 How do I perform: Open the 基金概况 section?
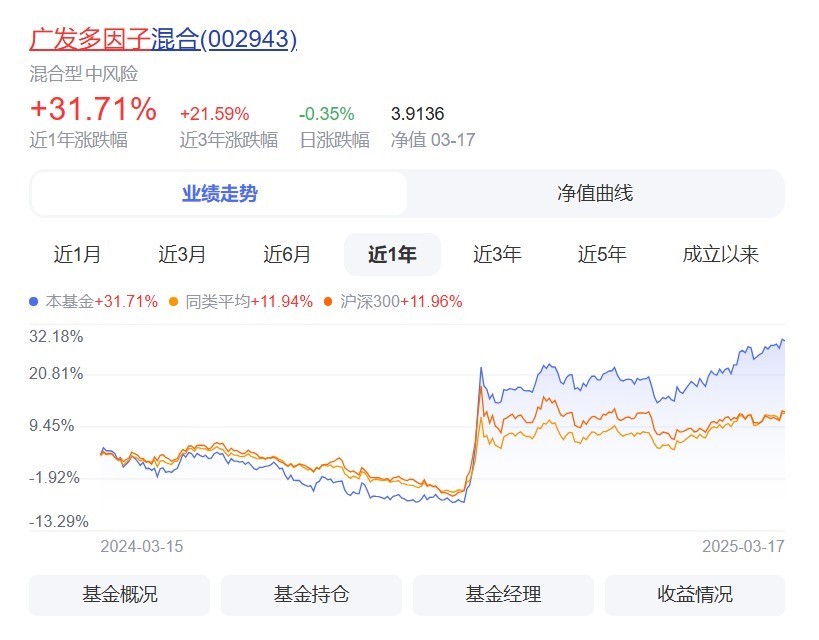click(119, 594)
